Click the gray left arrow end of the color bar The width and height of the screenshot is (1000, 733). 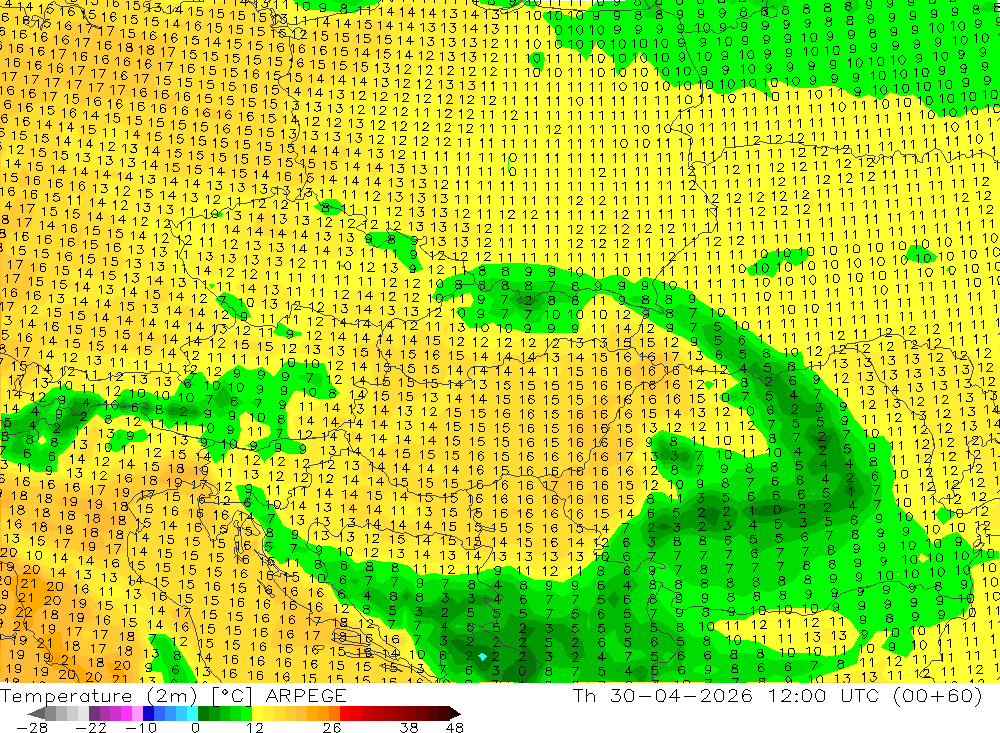pyautogui.click(x=36, y=714)
